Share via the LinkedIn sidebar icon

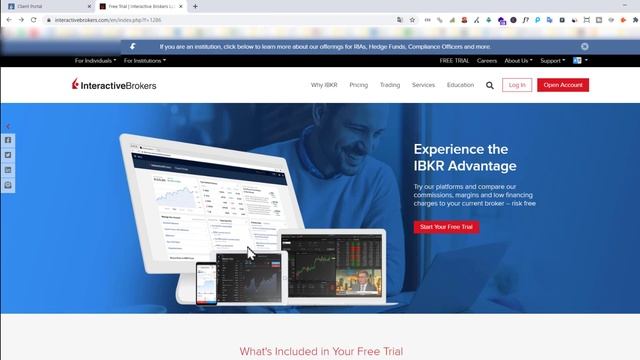(8, 170)
